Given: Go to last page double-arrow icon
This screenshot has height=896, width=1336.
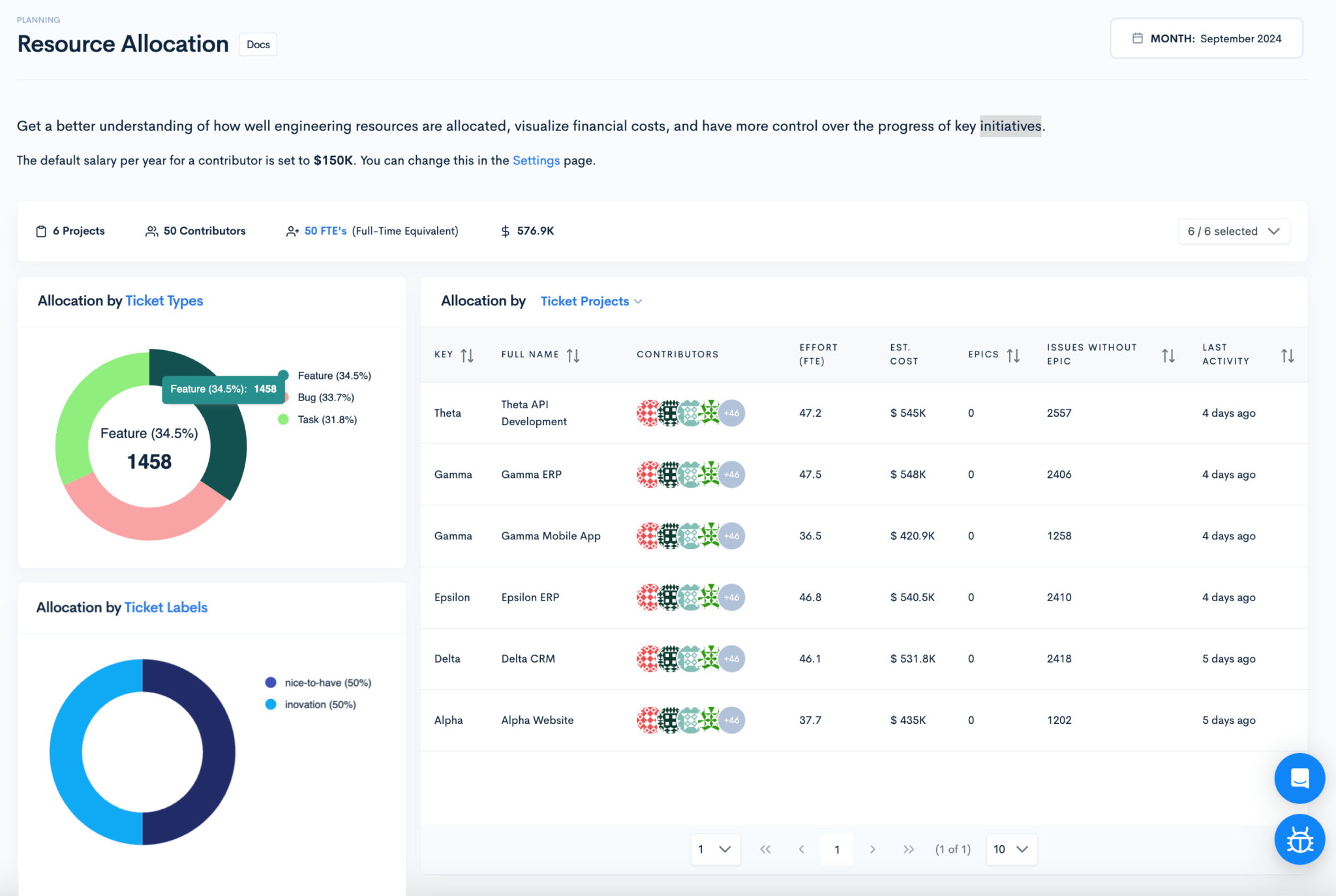Looking at the screenshot, I should pyautogui.click(x=908, y=849).
